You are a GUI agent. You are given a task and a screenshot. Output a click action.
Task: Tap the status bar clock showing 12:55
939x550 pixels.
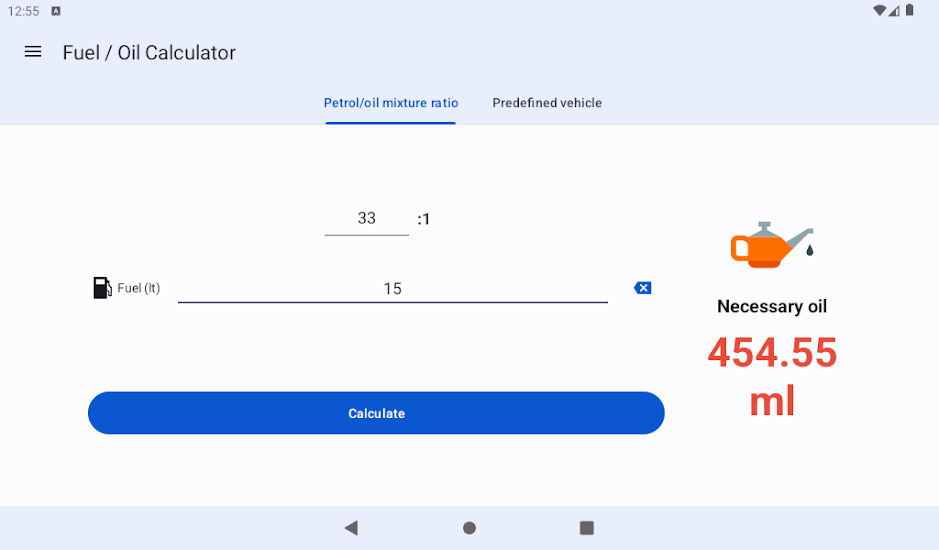coord(23,11)
